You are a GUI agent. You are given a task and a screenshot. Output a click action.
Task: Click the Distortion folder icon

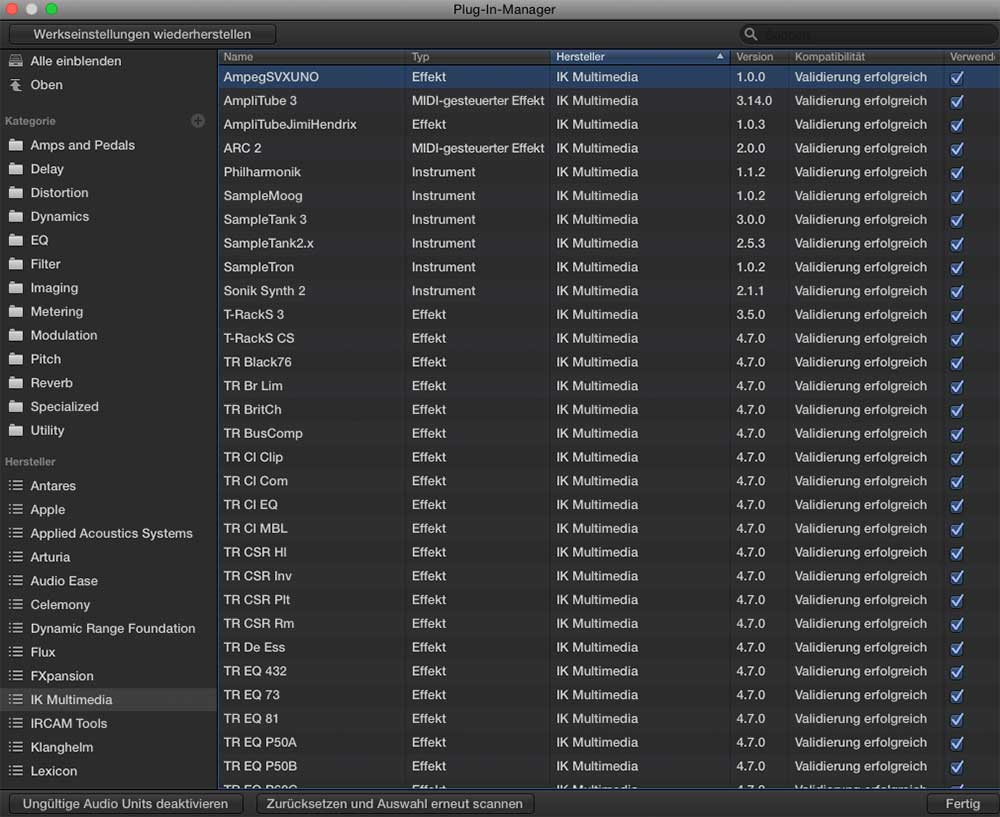15,193
